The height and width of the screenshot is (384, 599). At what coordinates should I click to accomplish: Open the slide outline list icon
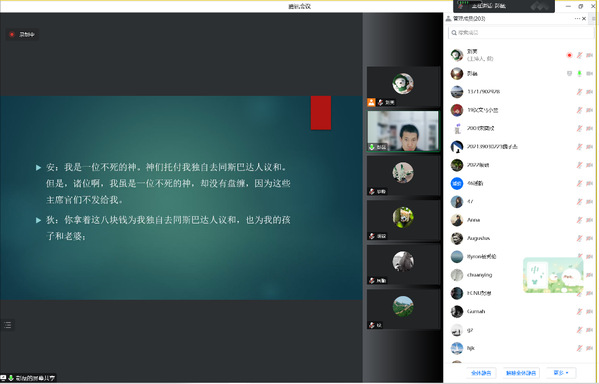(8, 325)
